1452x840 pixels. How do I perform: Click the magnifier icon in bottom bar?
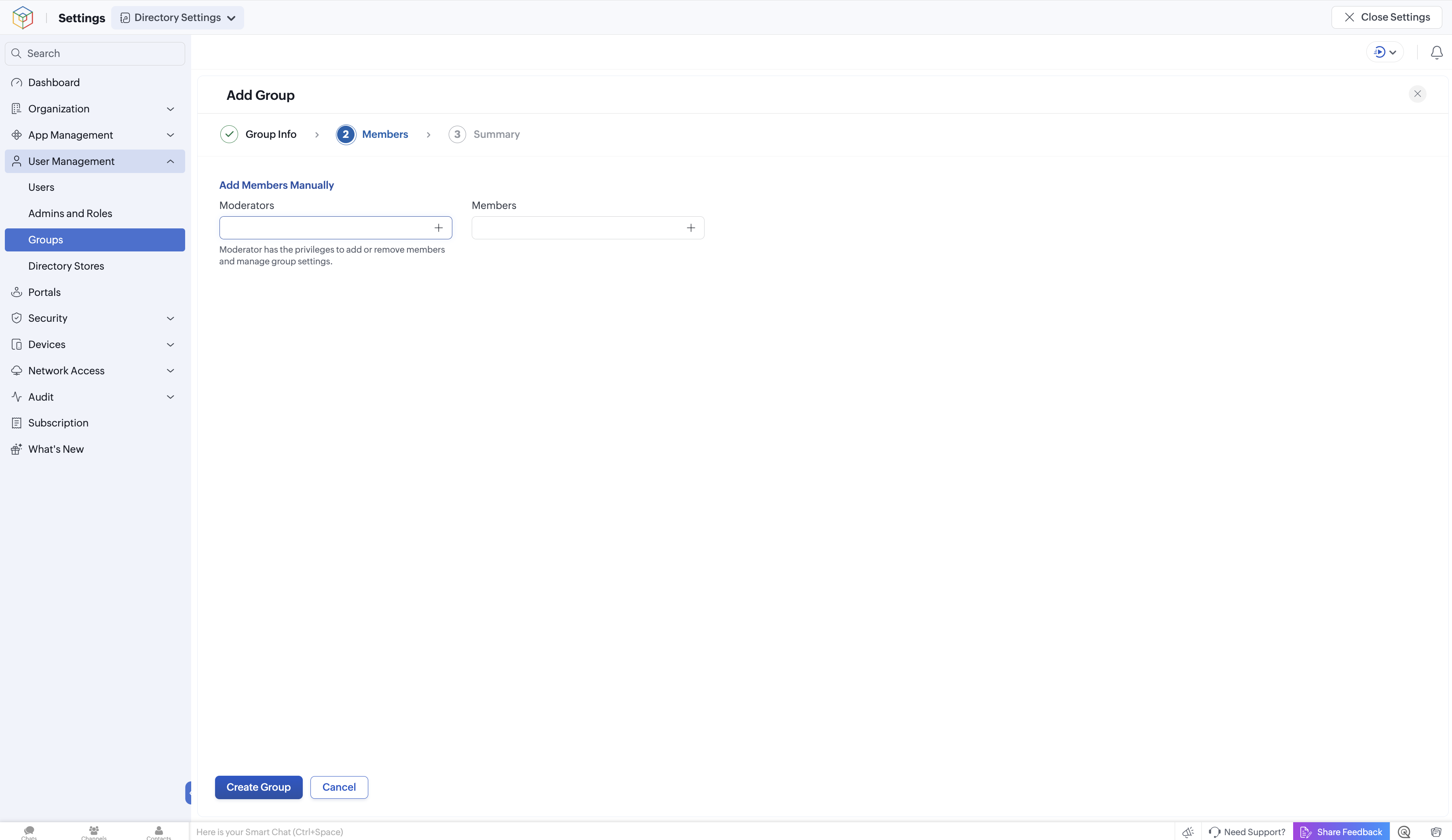point(1404,832)
